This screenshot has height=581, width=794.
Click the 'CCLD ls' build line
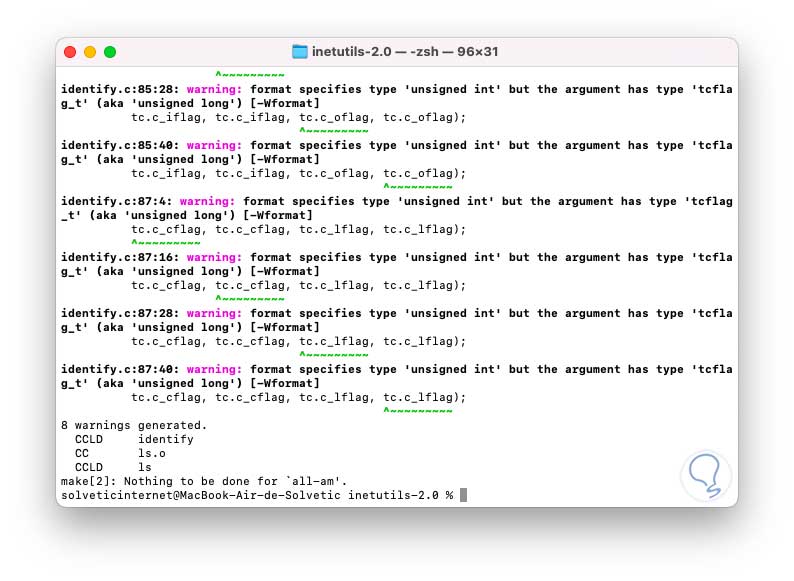[x=113, y=467]
